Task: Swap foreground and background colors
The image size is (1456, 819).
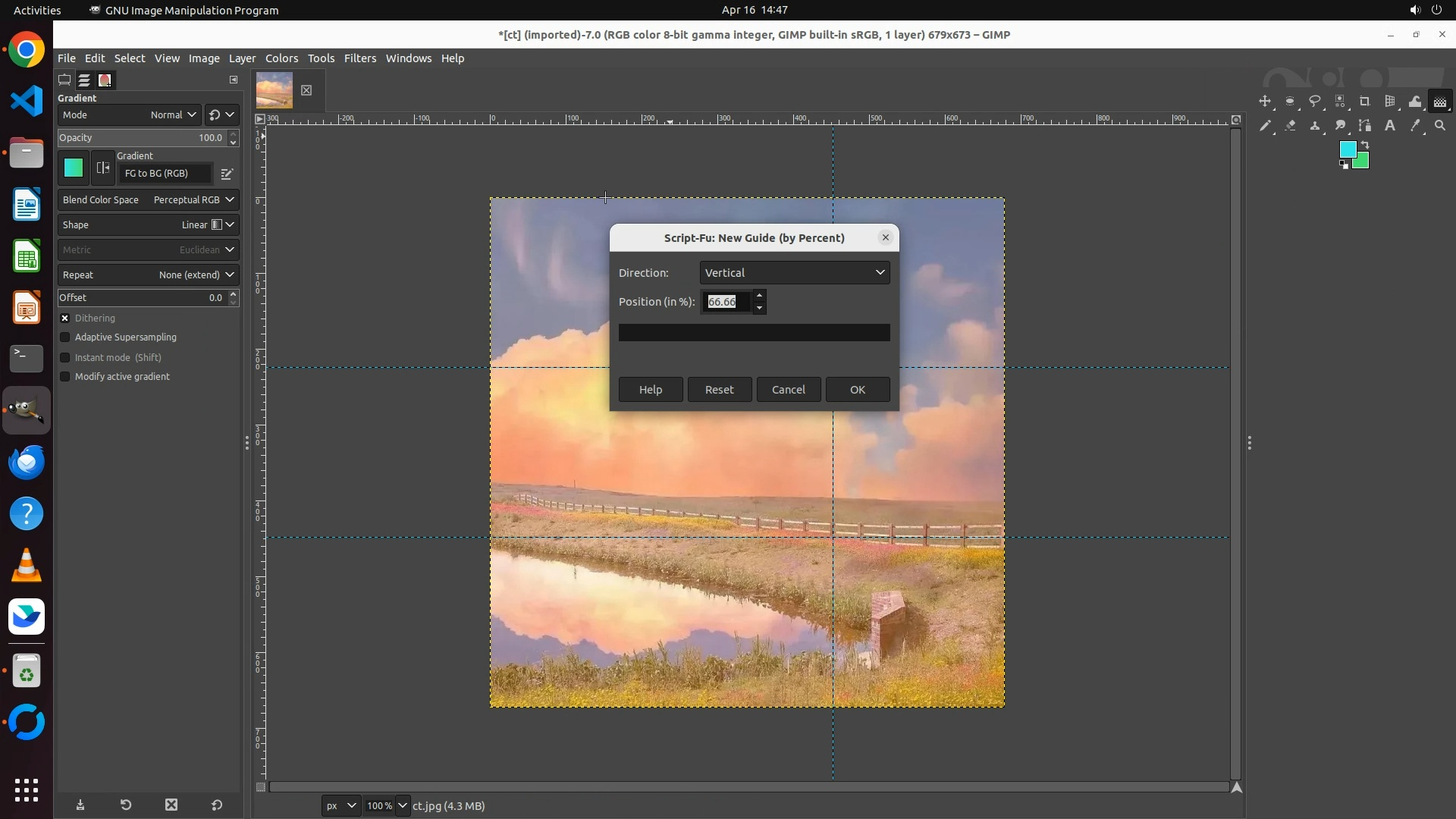Action: click(1365, 145)
